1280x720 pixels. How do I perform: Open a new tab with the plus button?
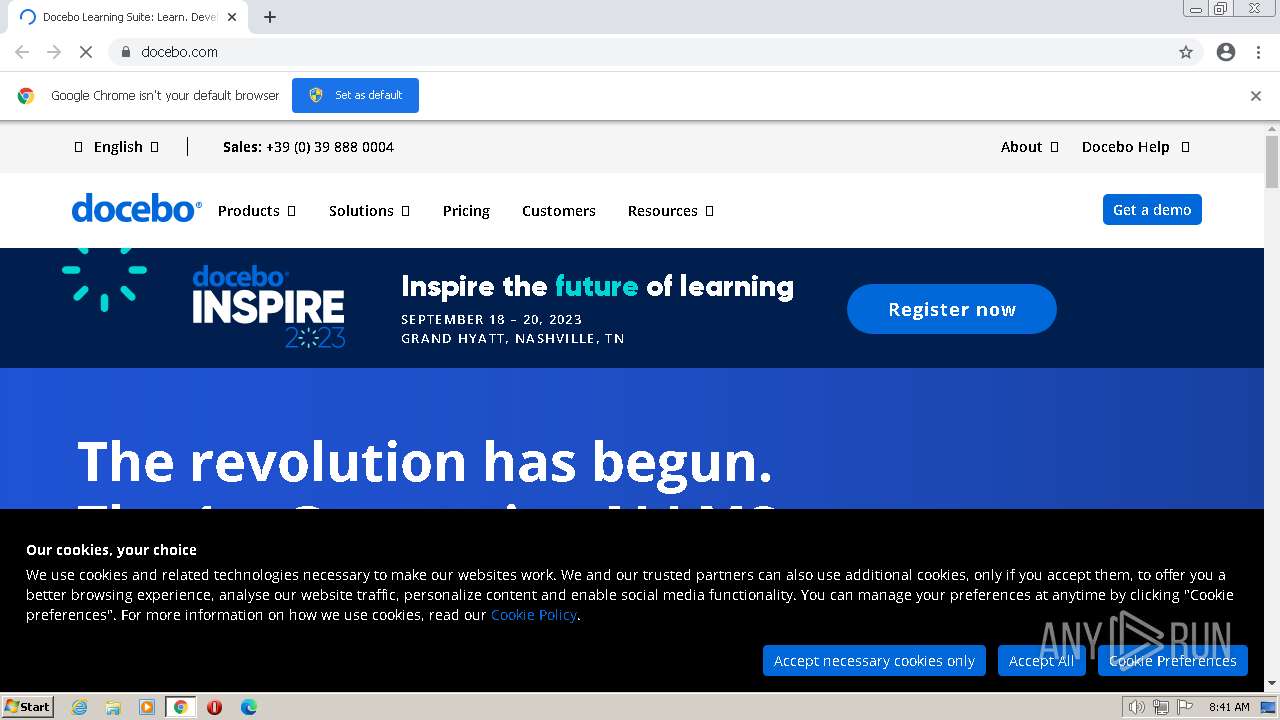270,17
